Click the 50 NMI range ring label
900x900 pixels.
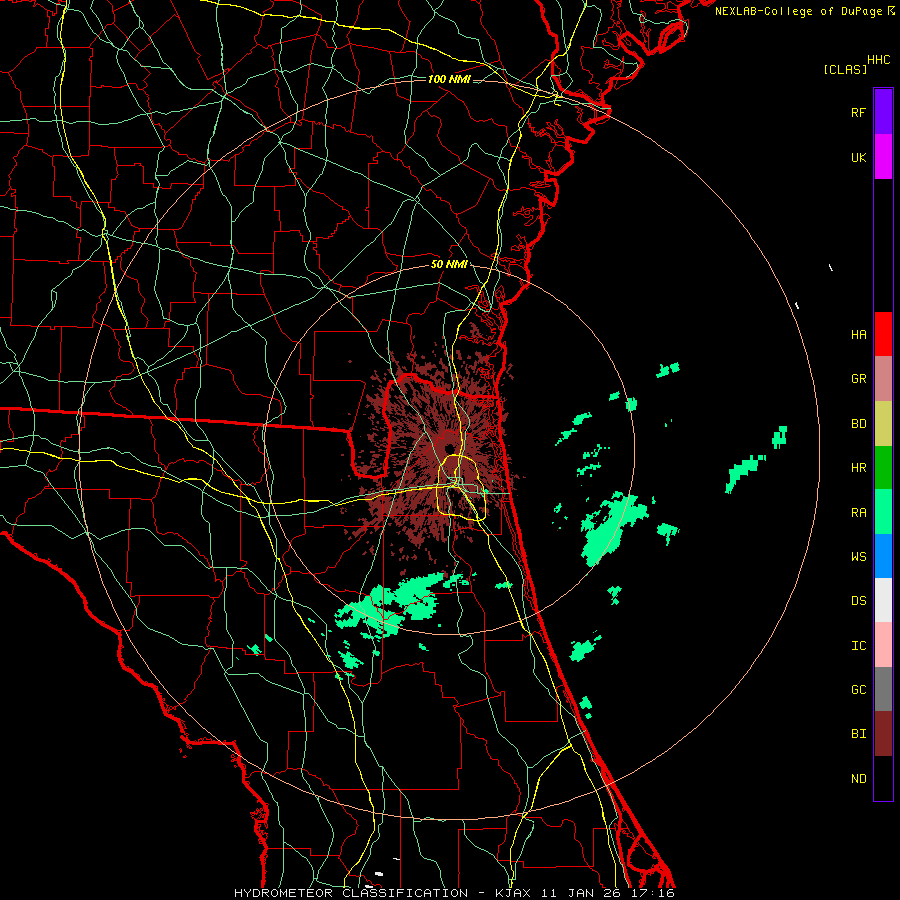449,265
